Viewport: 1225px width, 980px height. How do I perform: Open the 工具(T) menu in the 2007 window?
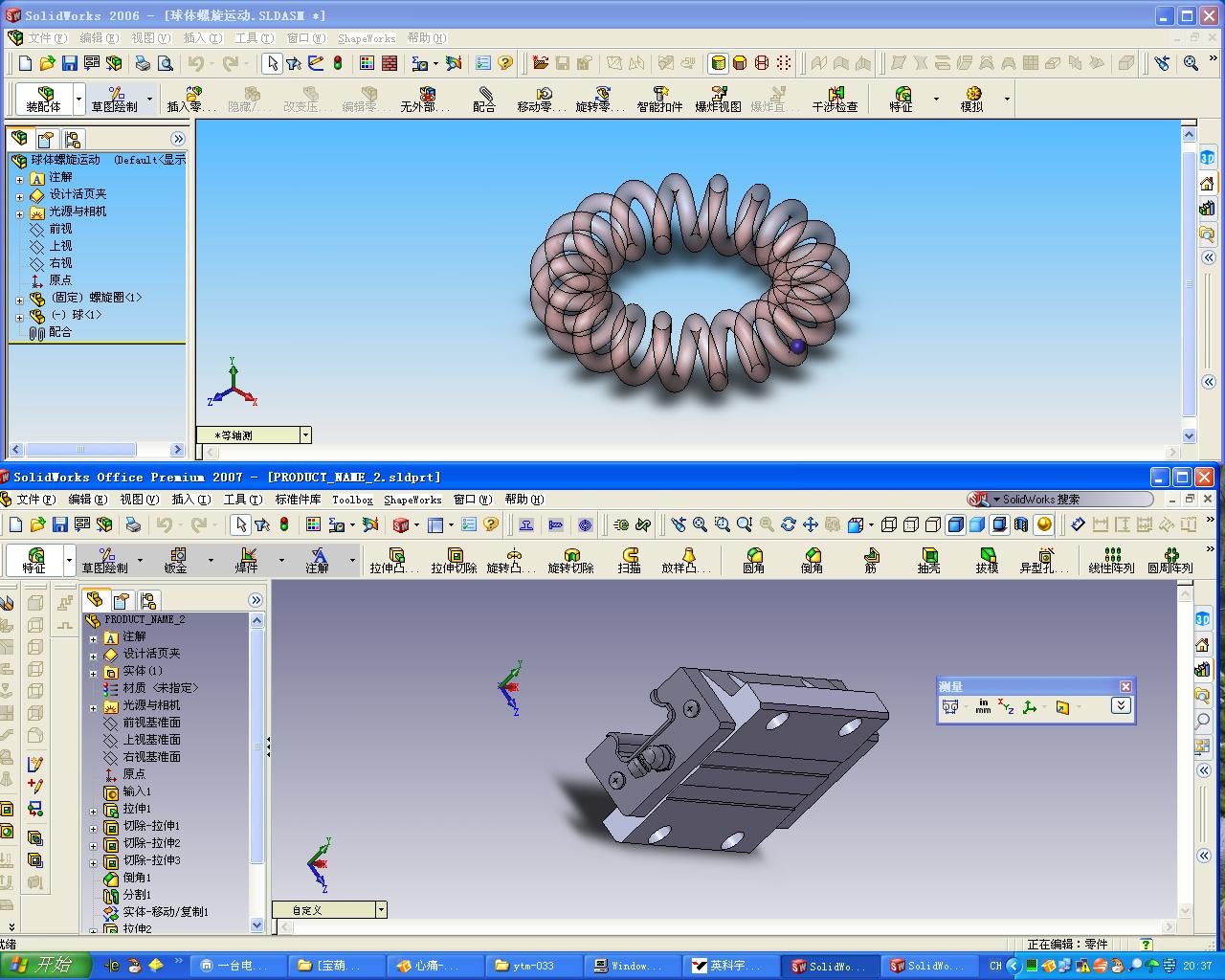click(243, 500)
